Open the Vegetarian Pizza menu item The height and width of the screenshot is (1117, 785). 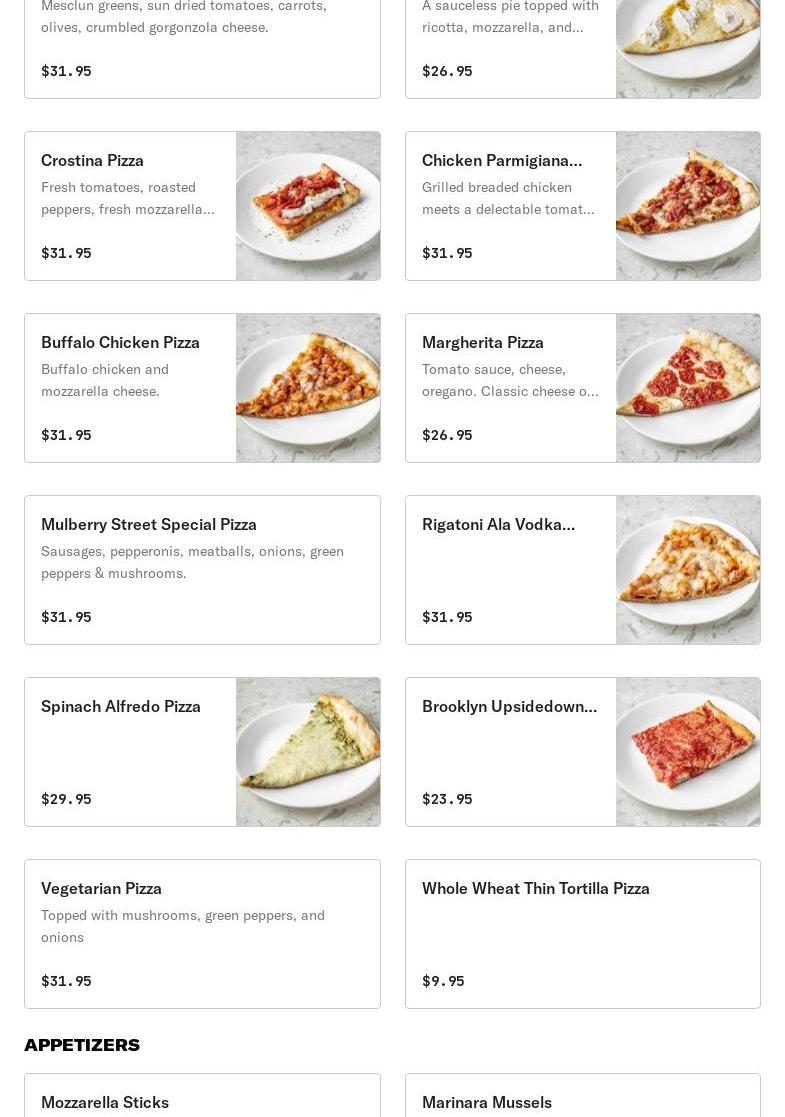click(x=101, y=888)
